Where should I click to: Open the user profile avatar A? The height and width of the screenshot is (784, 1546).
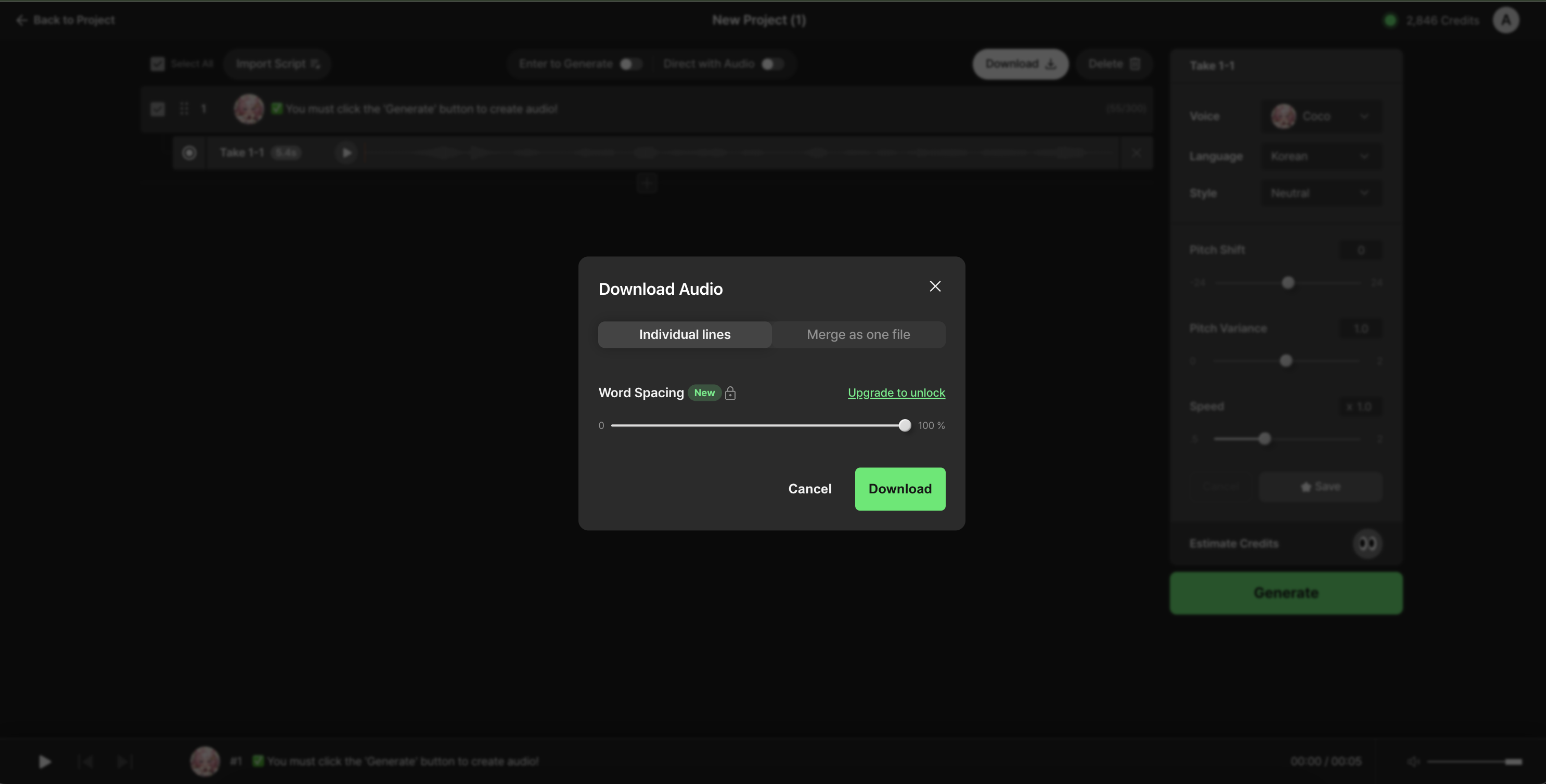click(x=1506, y=20)
